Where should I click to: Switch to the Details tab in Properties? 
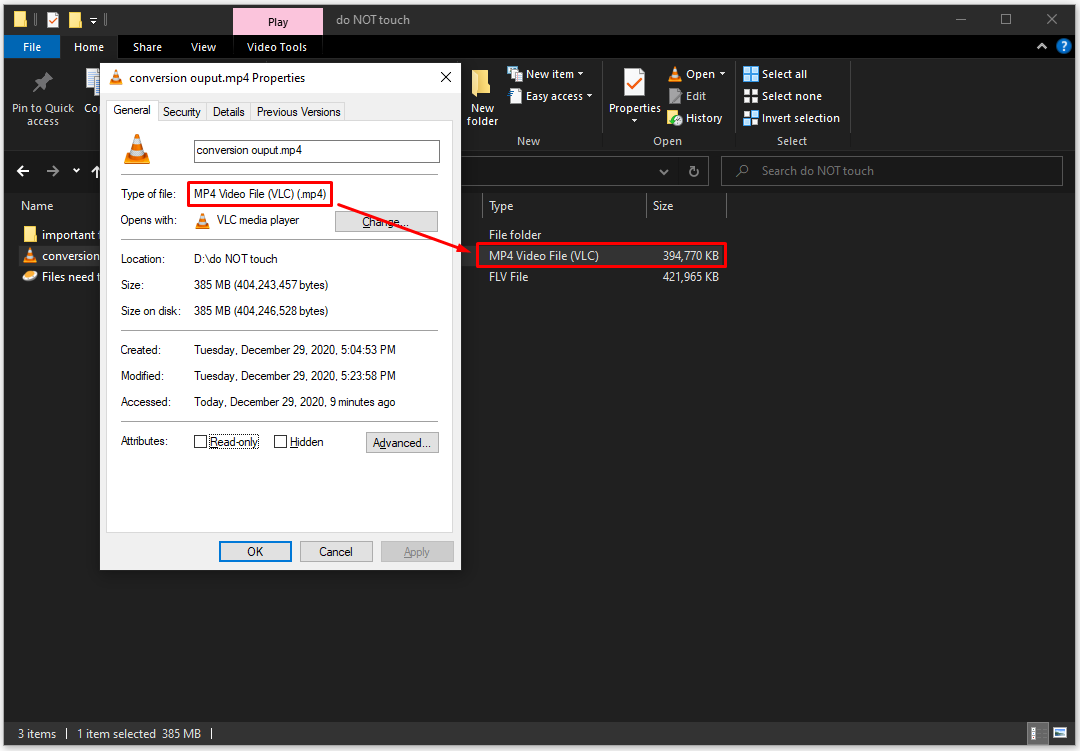pyautogui.click(x=229, y=112)
